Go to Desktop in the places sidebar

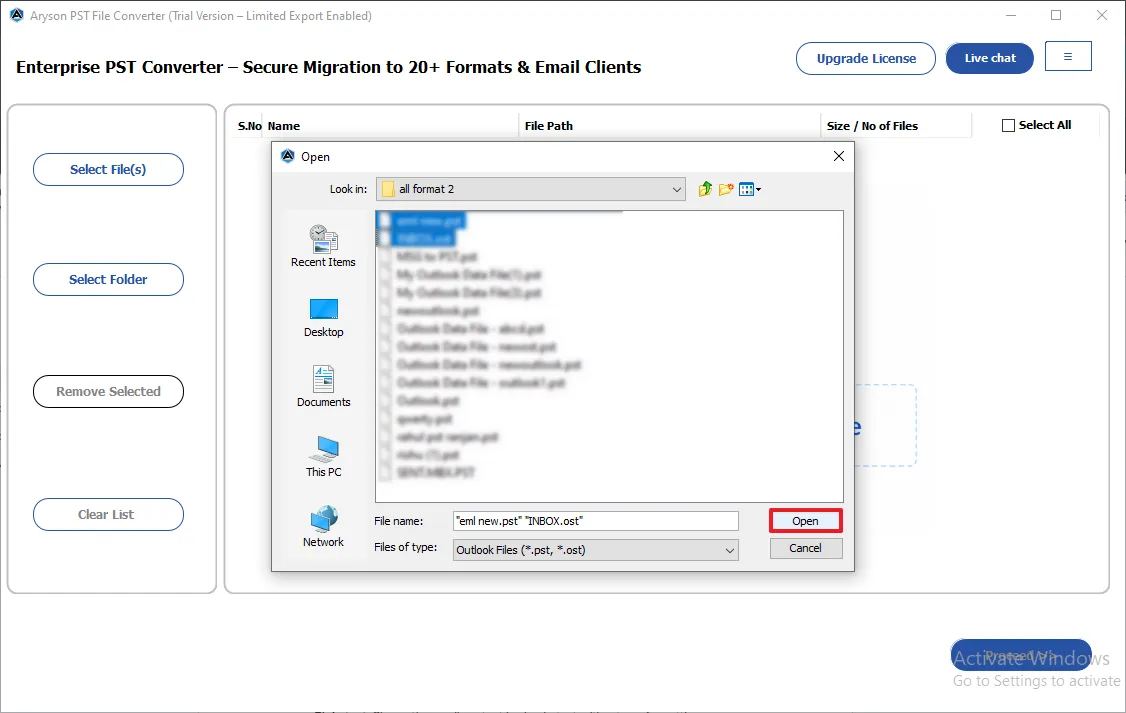(x=323, y=317)
